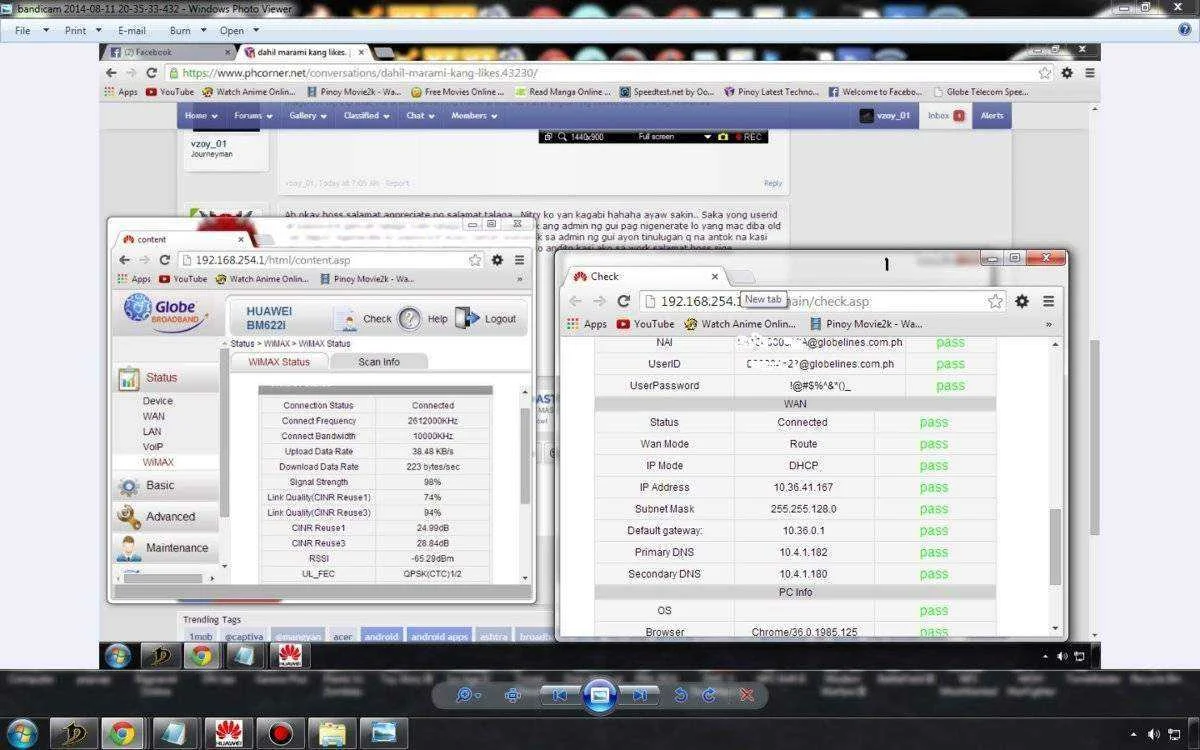Go to next photo in Photo Viewer
This screenshot has height=750, width=1200.
tap(639, 695)
